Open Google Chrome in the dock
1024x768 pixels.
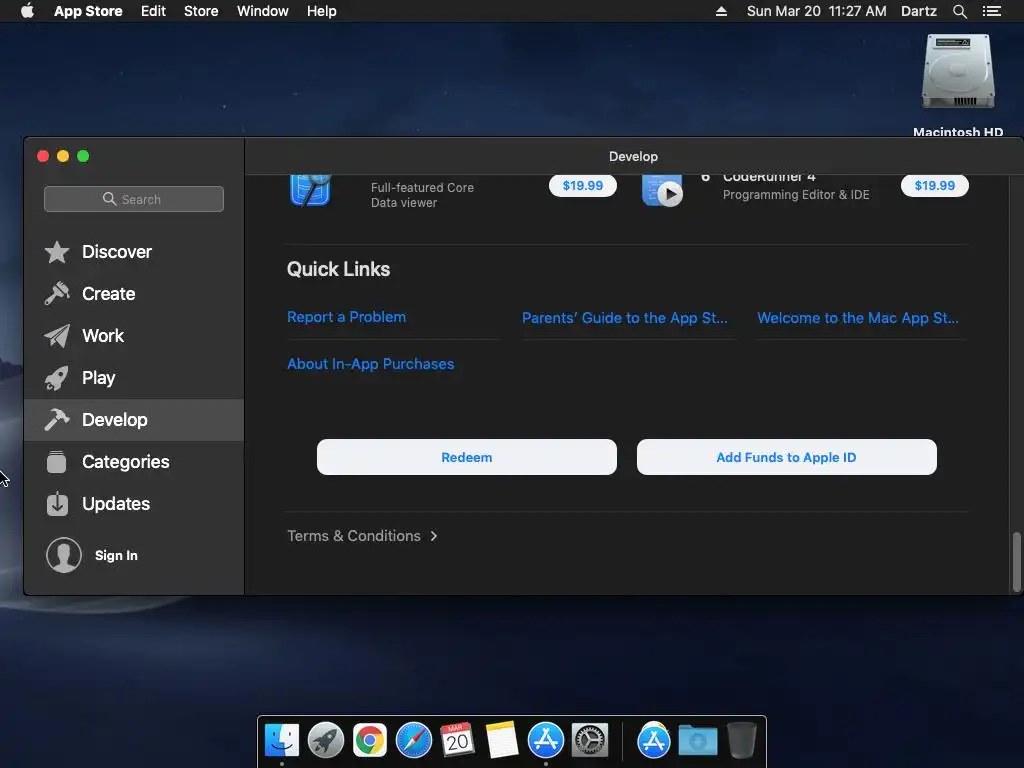pos(370,741)
